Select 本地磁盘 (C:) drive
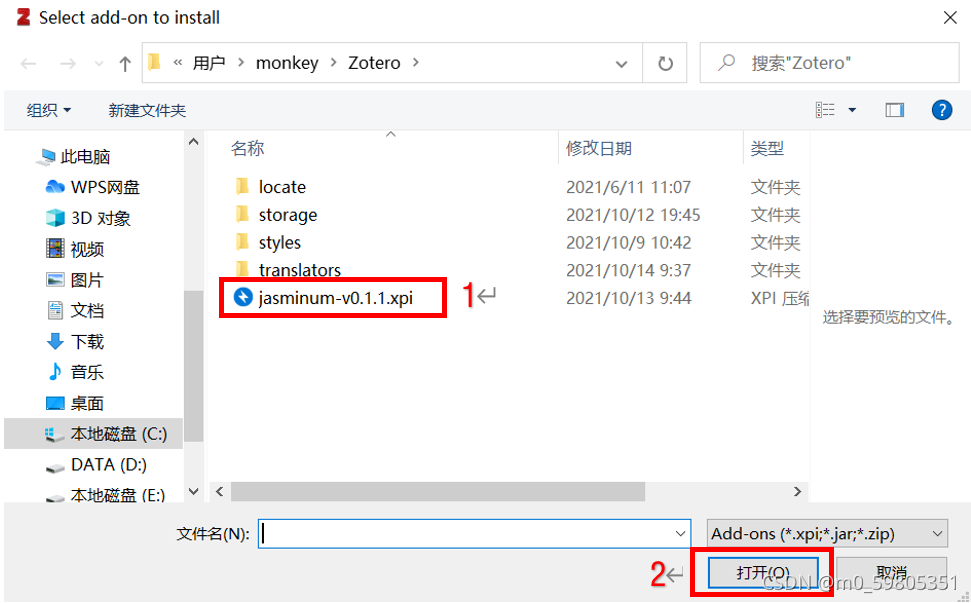971x603 pixels. 107,434
